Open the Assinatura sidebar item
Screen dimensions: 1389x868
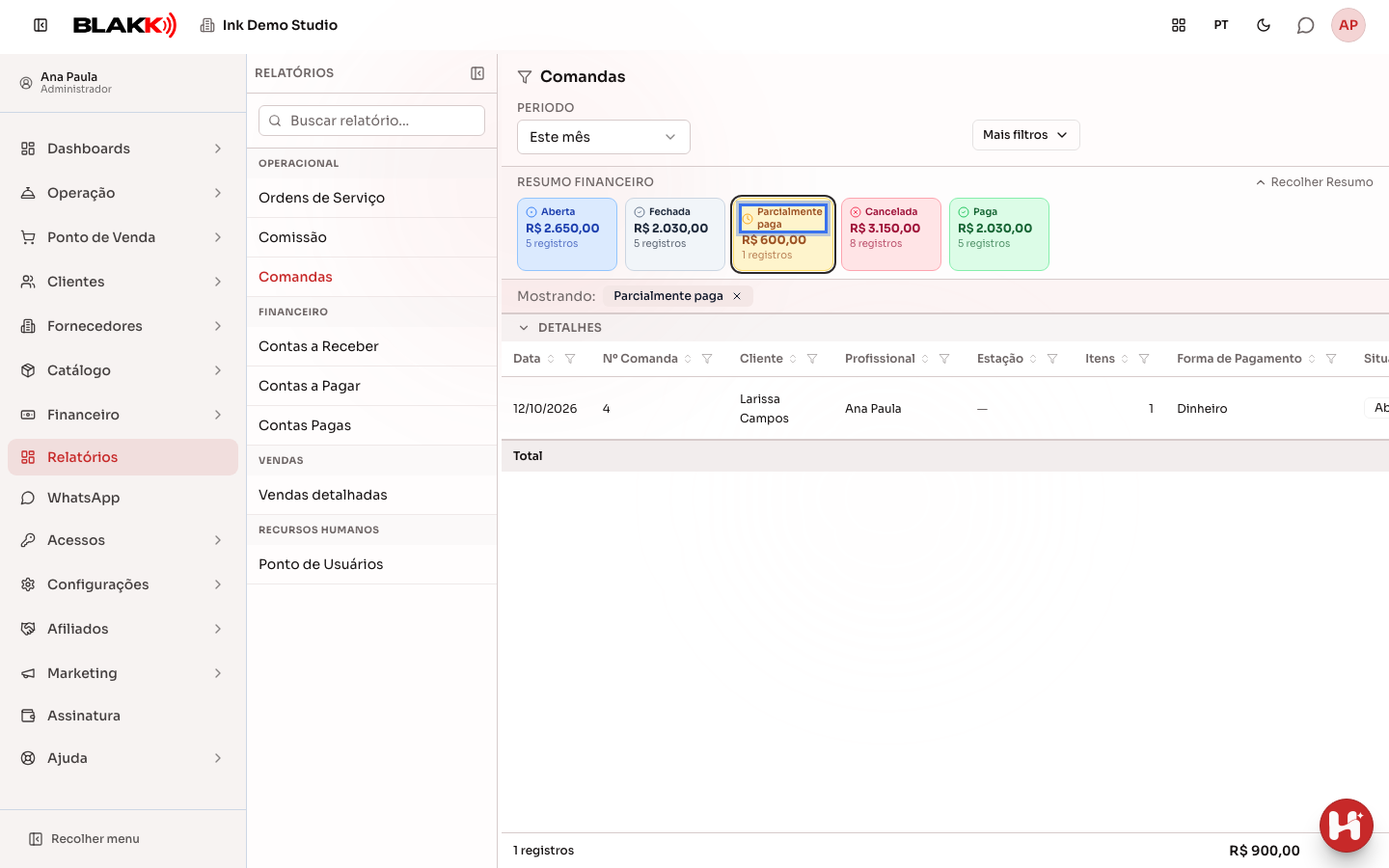pyautogui.click(x=123, y=716)
